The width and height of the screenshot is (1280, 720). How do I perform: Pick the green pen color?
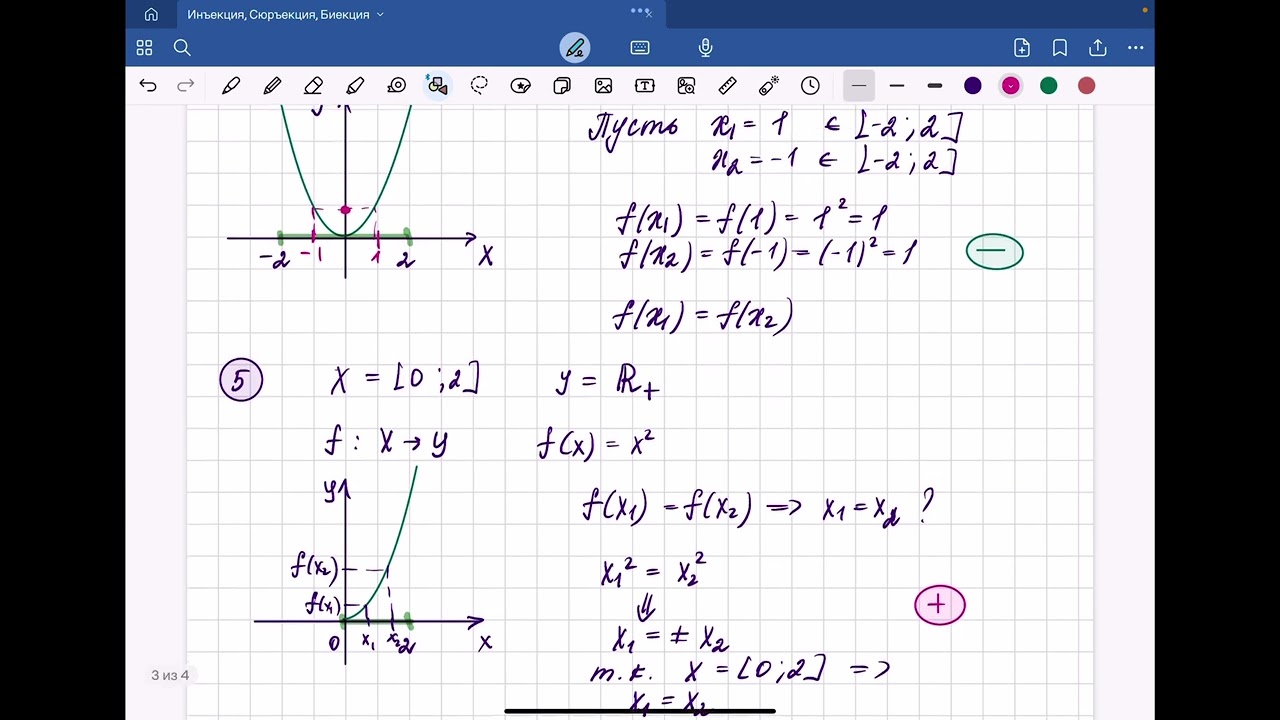1049,86
